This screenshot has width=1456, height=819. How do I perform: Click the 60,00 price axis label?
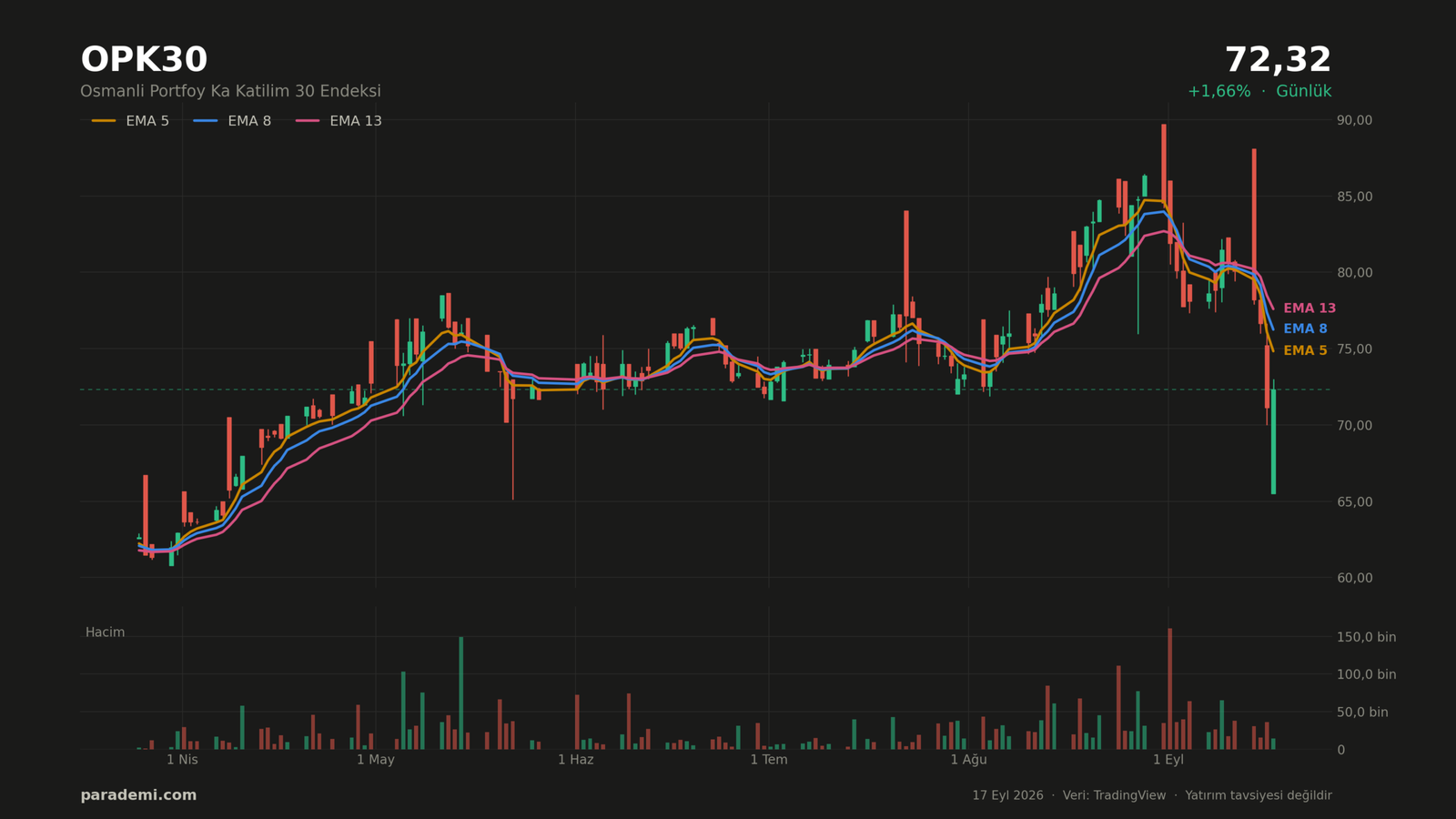click(x=1354, y=578)
